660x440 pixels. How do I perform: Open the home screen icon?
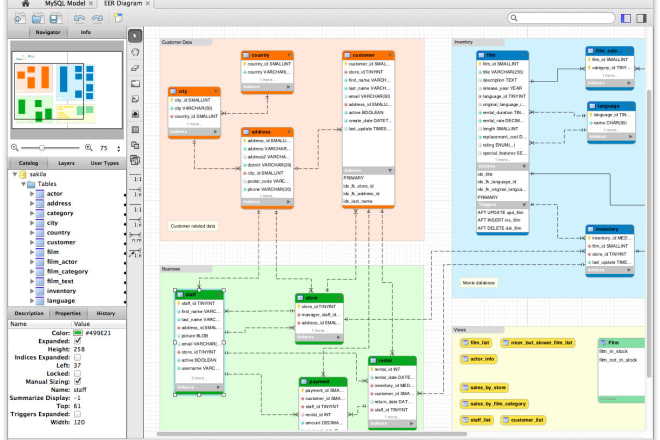click(25, 3)
